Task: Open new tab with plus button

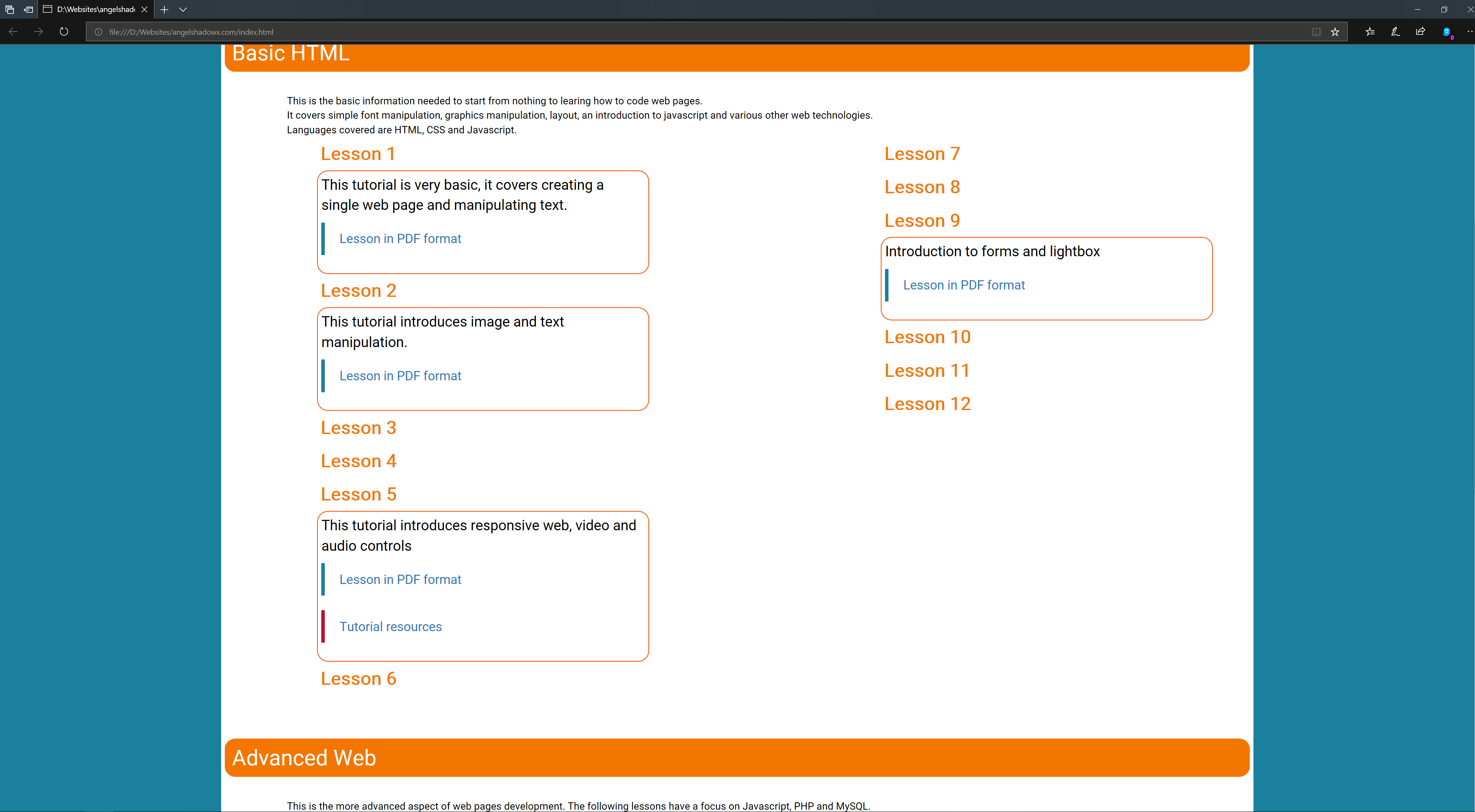Action: [x=164, y=9]
